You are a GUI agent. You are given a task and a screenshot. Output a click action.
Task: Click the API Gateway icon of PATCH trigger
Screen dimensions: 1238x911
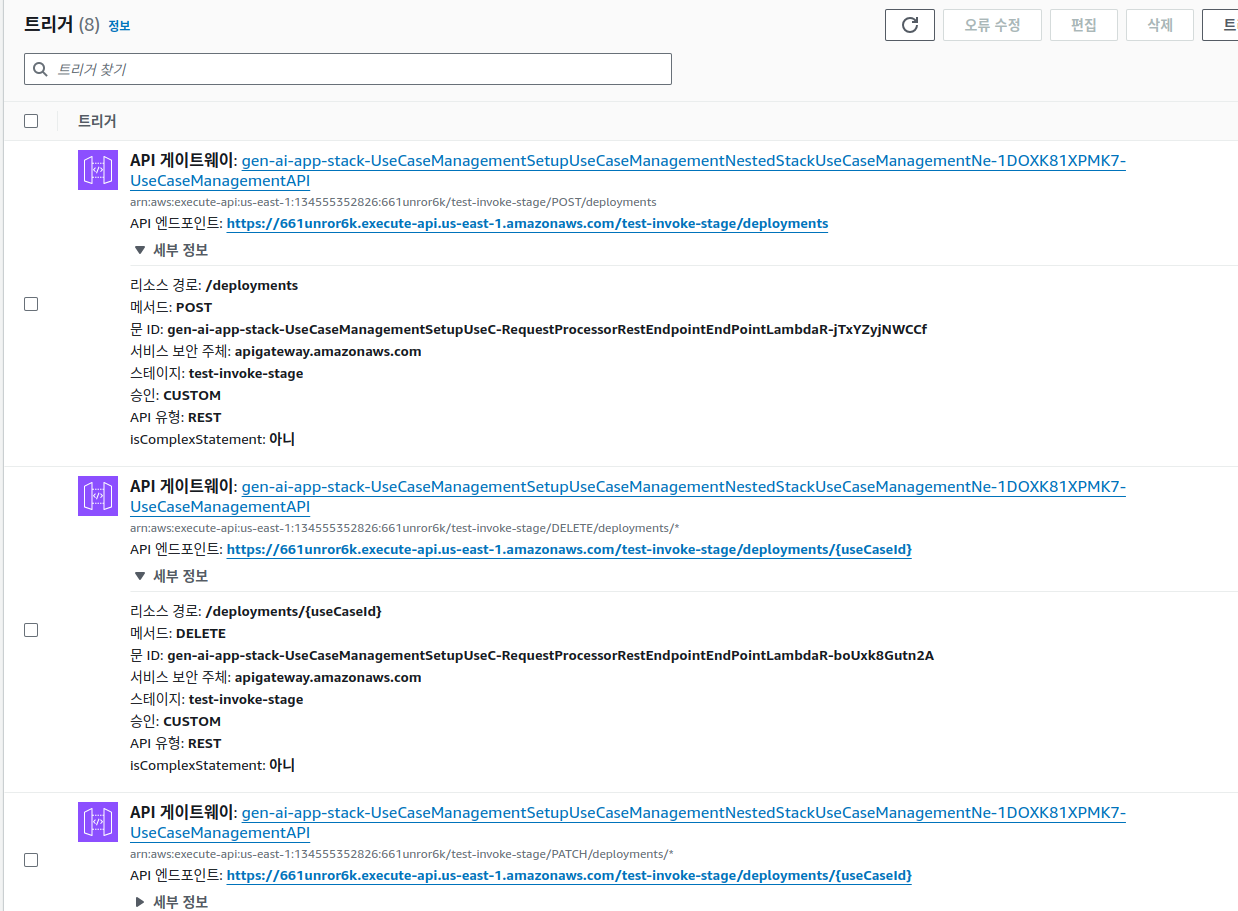(98, 822)
